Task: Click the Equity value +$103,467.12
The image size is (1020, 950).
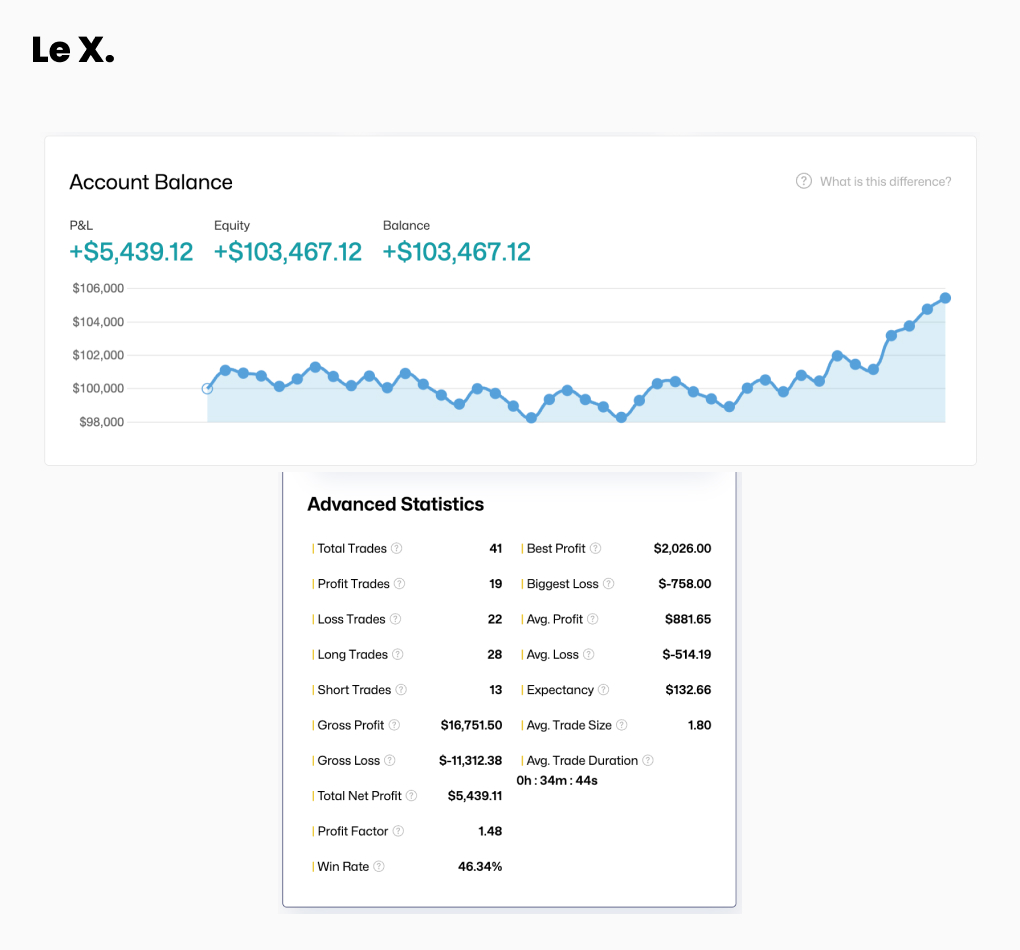Action: [x=288, y=252]
